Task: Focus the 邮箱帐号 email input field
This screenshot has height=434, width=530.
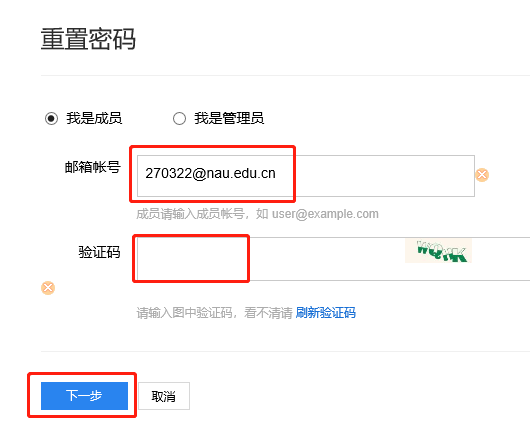Action: click(x=306, y=176)
